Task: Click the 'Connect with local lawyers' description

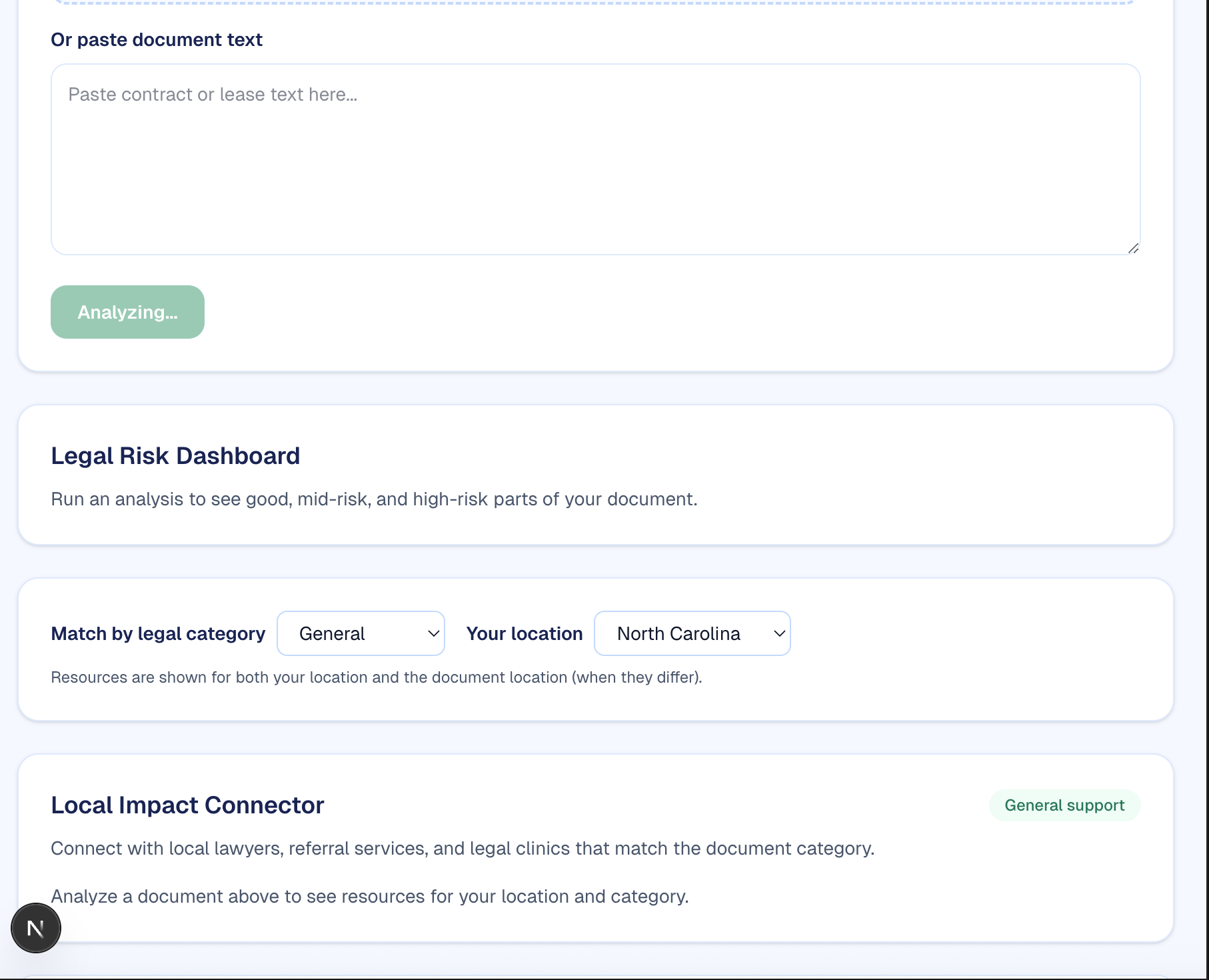Action: pyautogui.click(x=463, y=849)
